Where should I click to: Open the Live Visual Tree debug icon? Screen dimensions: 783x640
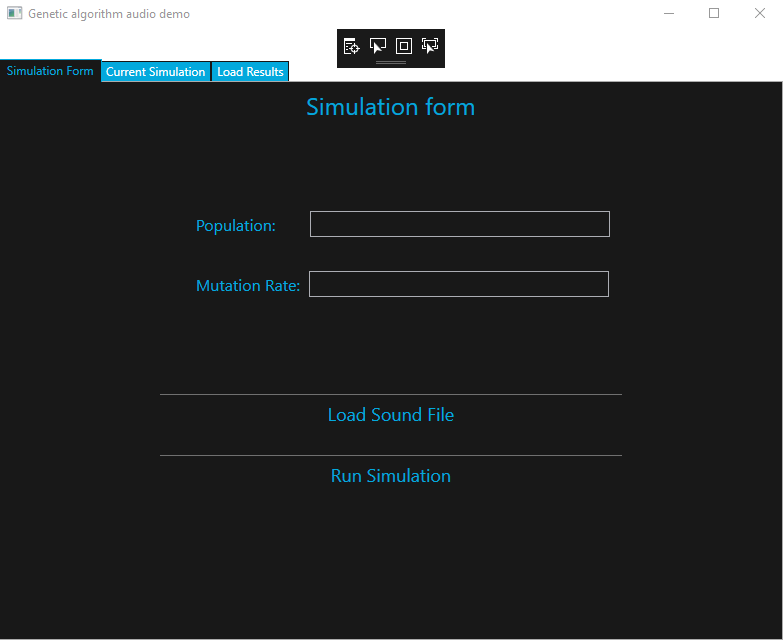click(x=352, y=46)
